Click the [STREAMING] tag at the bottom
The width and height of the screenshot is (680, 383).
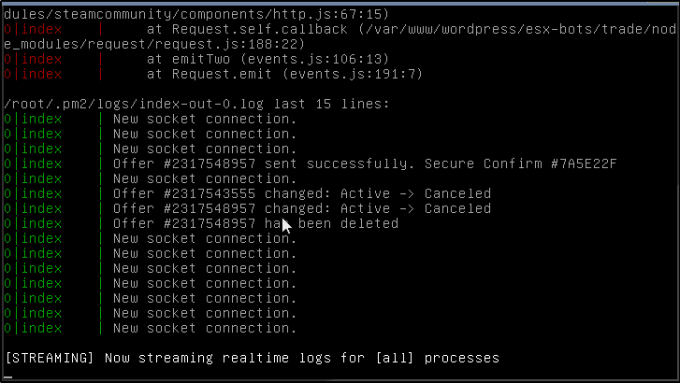coord(49,358)
